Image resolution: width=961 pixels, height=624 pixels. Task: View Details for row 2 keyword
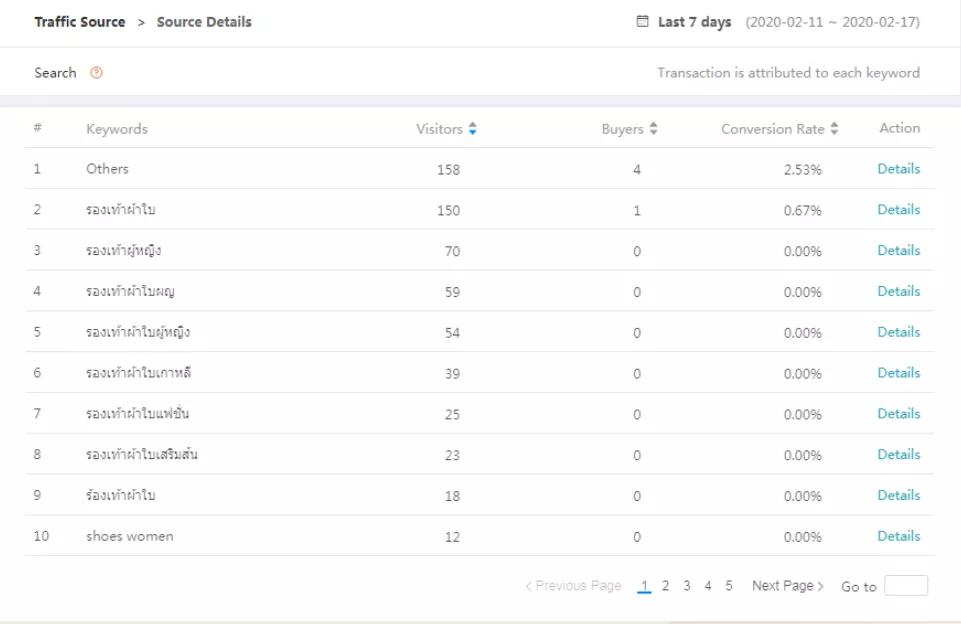pyautogui.click(x=898, y=210)
